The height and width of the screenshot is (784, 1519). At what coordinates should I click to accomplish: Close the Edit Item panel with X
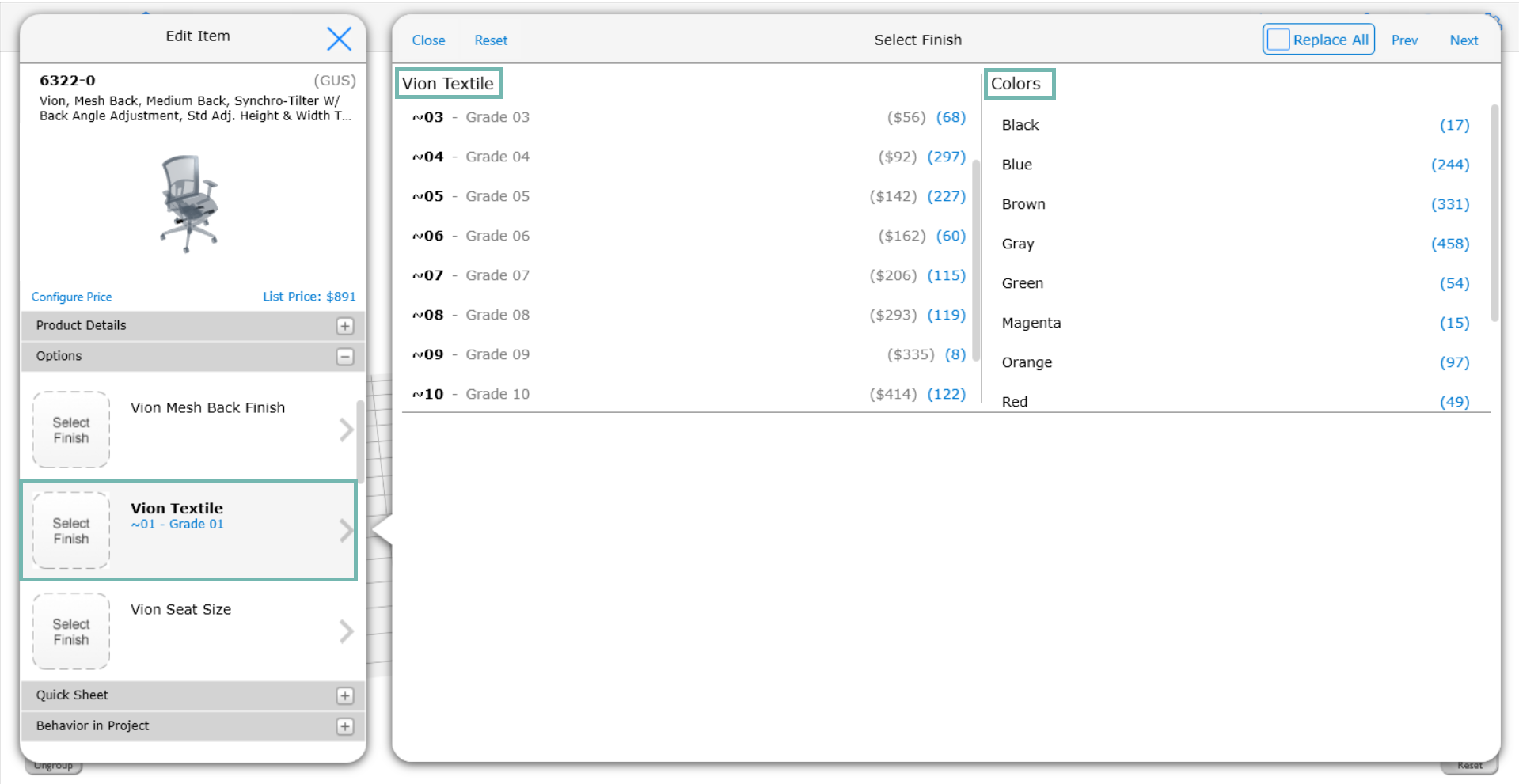click(x=339, y=38)
